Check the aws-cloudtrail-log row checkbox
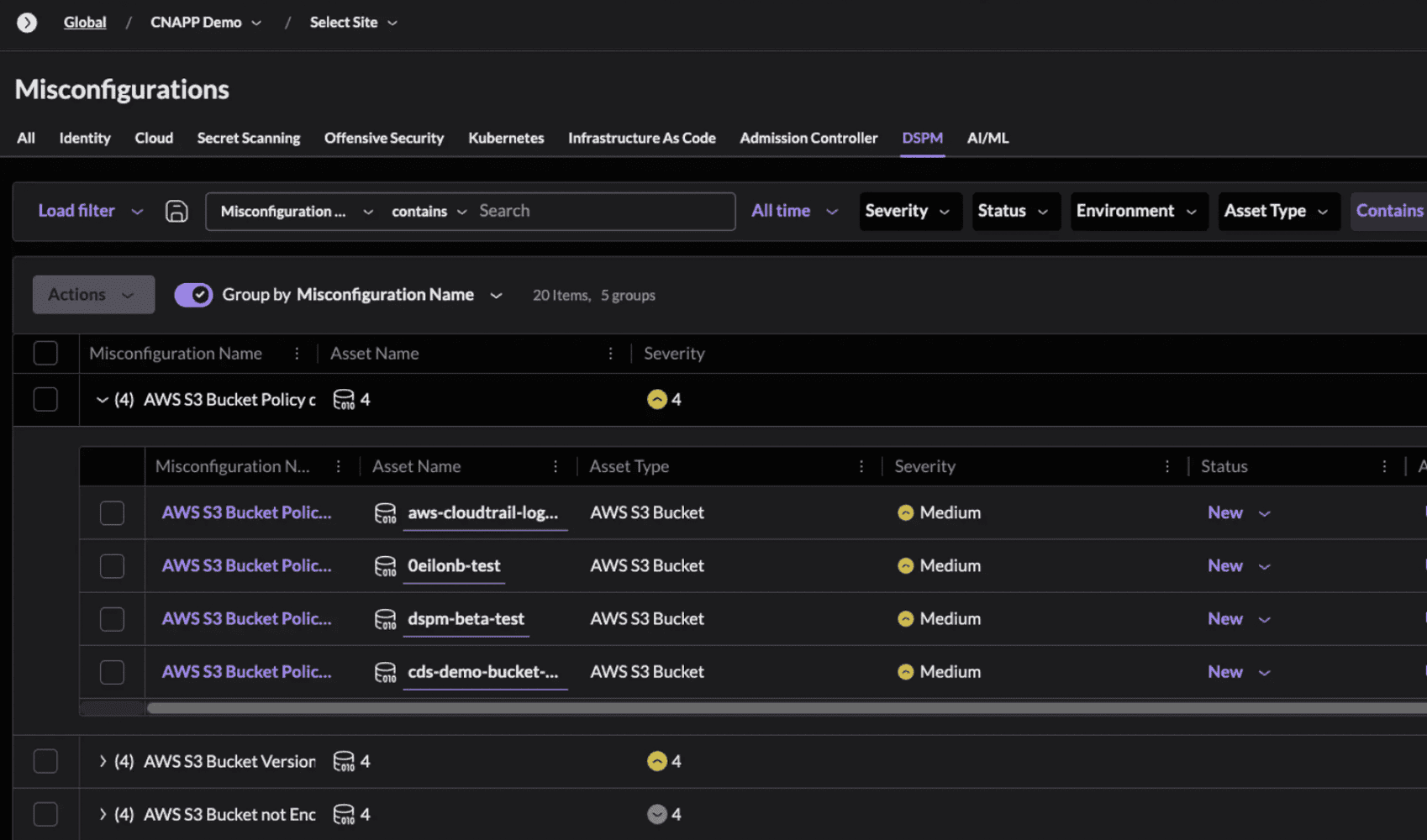Screen dimensions: 1427x840 tap(112, 512)
